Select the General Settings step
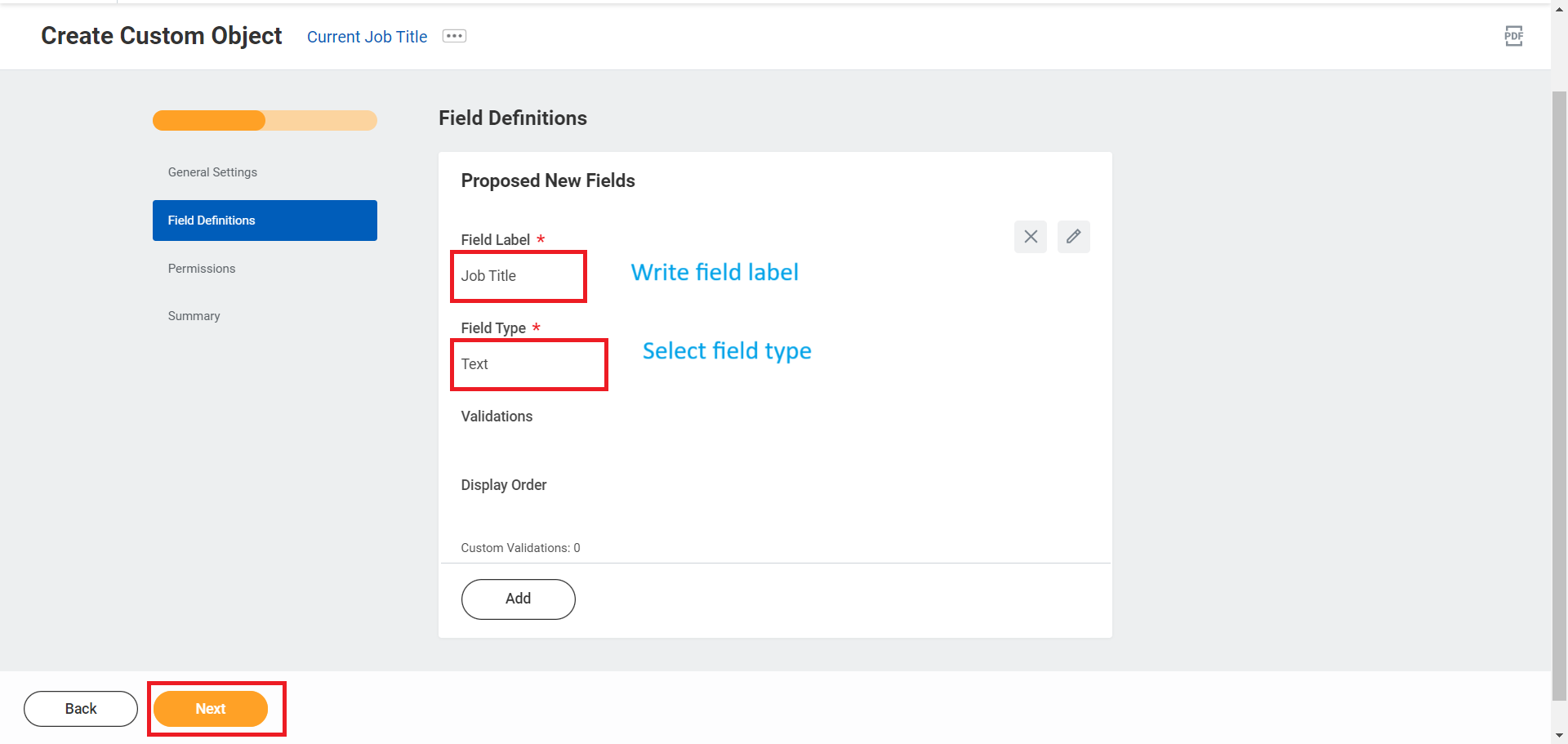Screen dimensions: 1568x744 click(212, 172)
